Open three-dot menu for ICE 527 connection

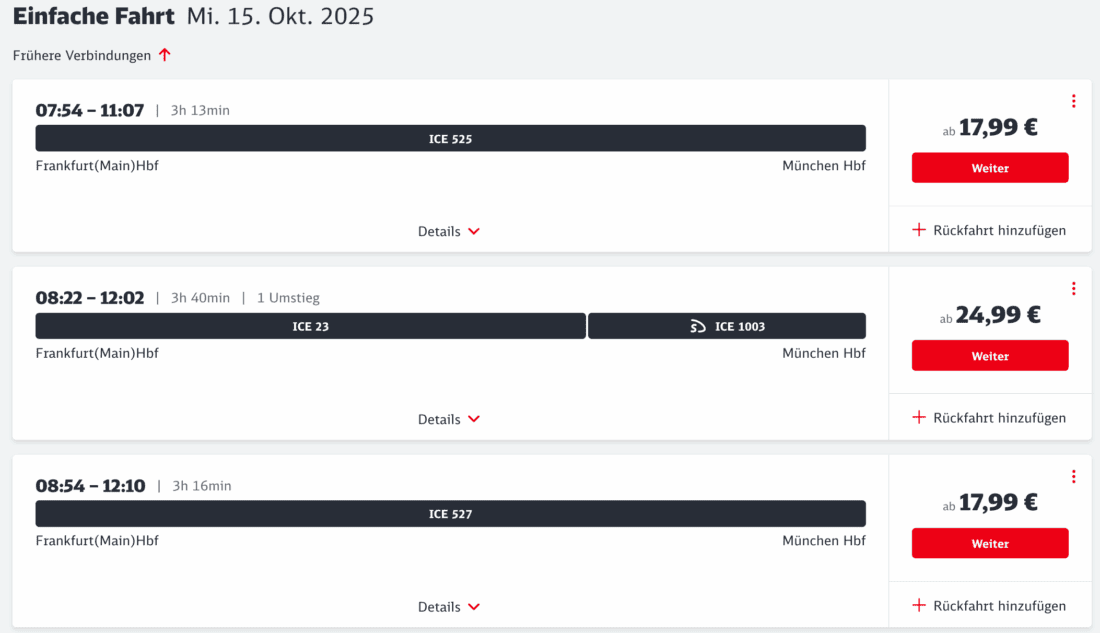pyautogui.click(x=1073, y=477)
